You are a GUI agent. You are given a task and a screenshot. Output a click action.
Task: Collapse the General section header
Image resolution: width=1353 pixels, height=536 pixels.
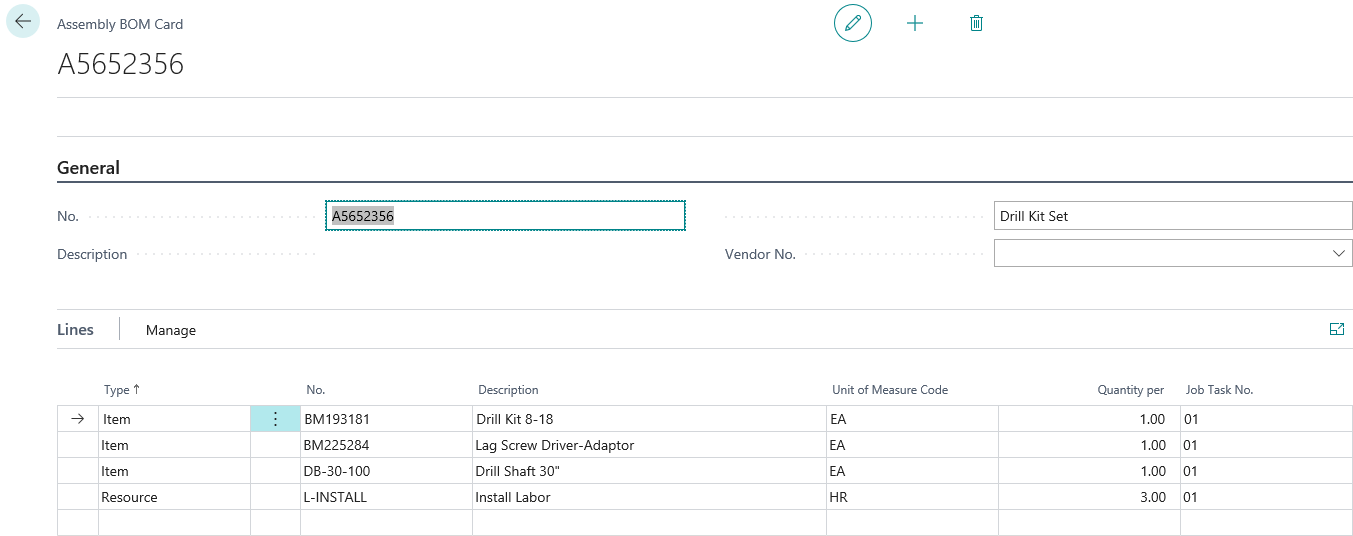pyautogui.click(x=88, y=168)
